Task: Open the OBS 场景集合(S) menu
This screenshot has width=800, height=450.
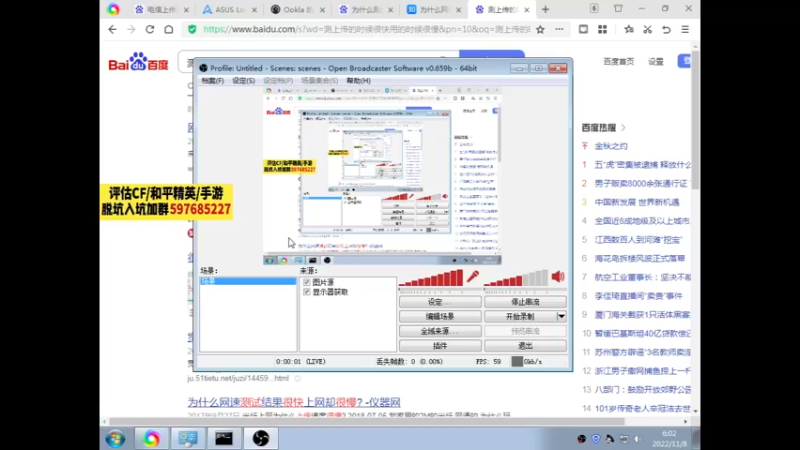Action: (319, 81)
